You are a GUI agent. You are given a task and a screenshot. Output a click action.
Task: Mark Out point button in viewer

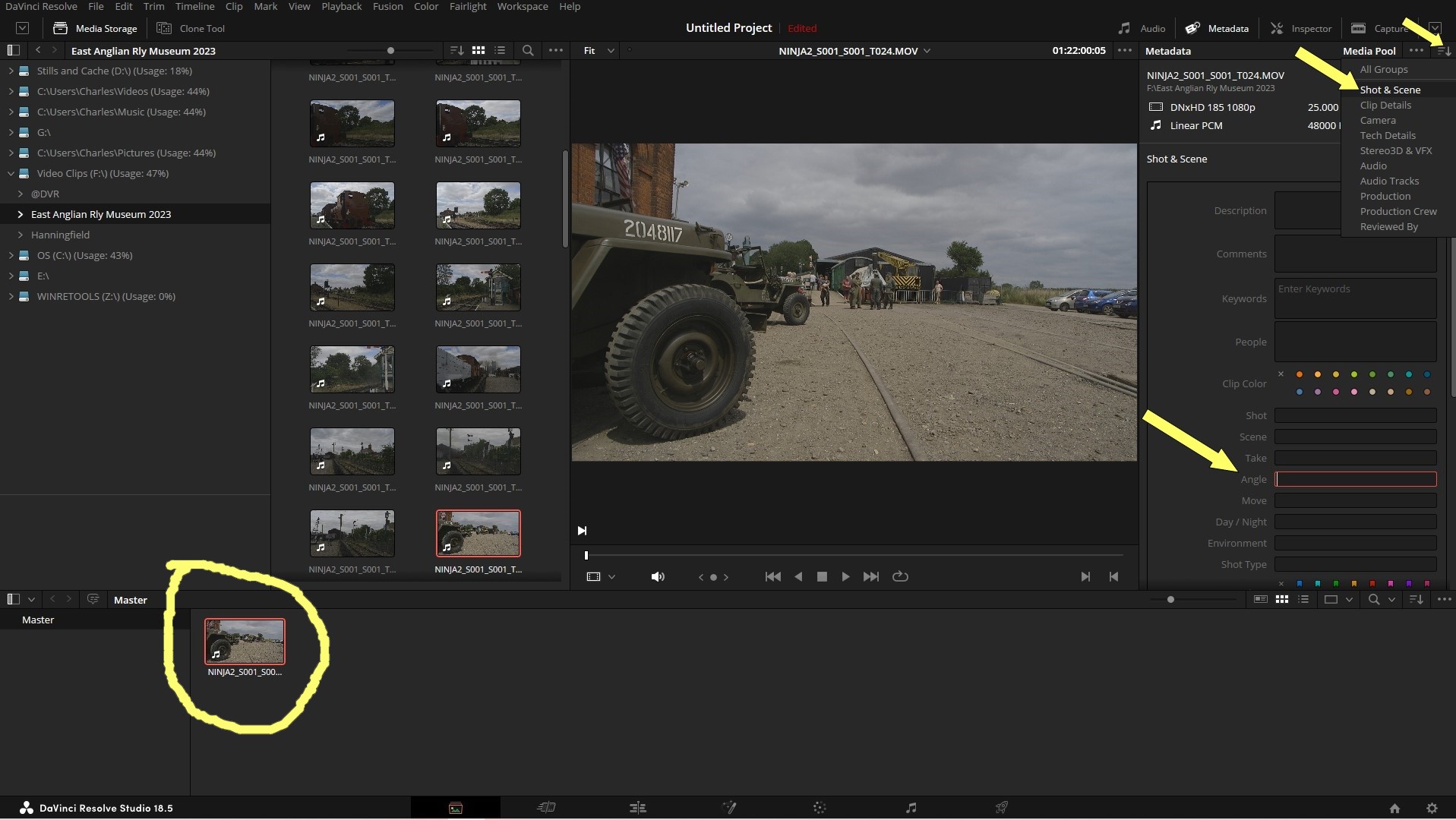1113,577
